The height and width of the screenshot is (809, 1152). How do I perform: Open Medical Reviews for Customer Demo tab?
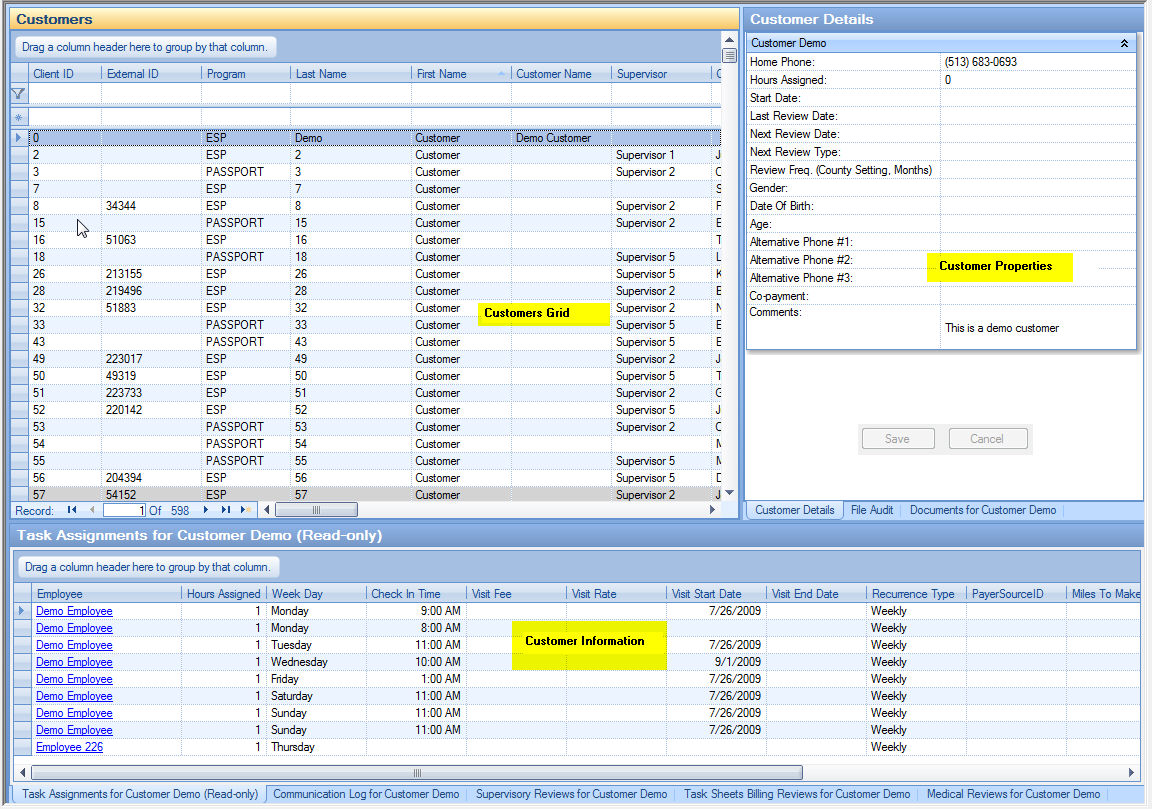point(1013,794)
